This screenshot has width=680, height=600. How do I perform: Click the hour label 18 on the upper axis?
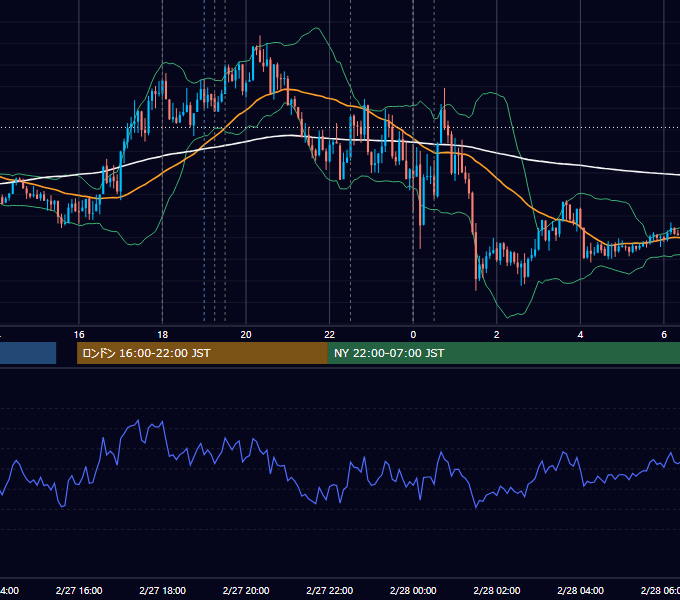point(163,335)
